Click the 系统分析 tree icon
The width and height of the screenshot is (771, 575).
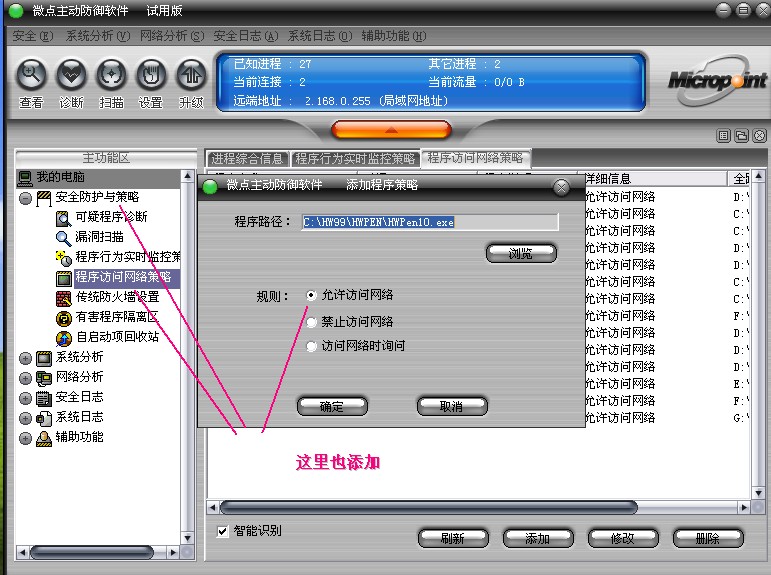click(x=44, y=359)
